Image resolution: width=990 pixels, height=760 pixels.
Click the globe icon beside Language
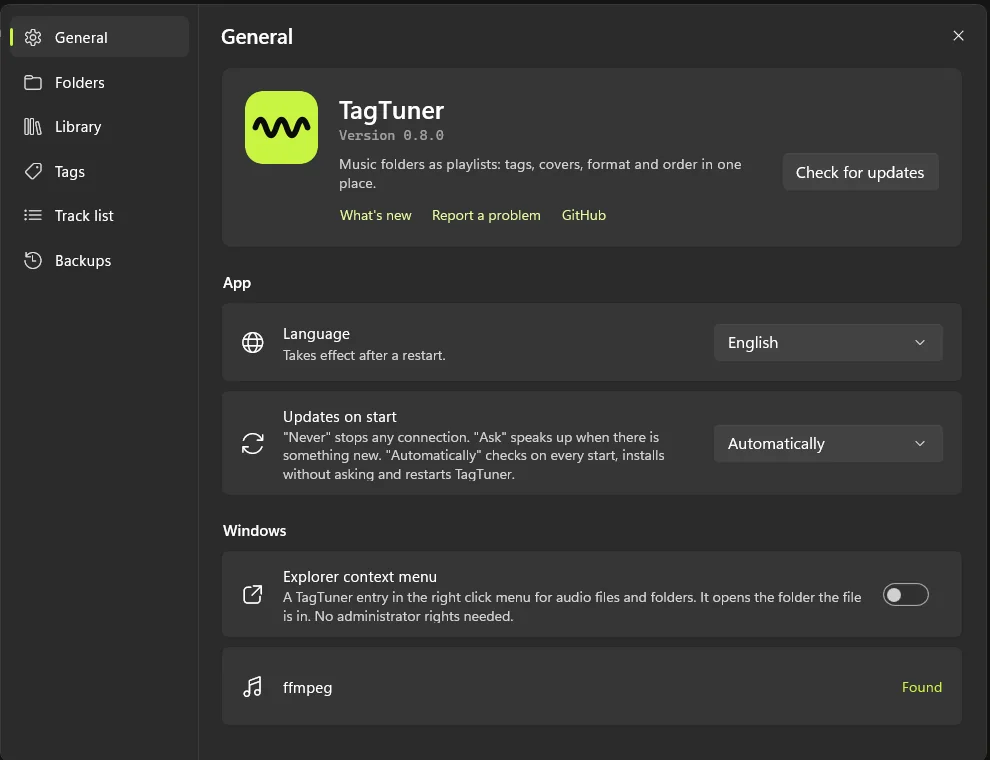pyautogui.click(x=253, y=342)
